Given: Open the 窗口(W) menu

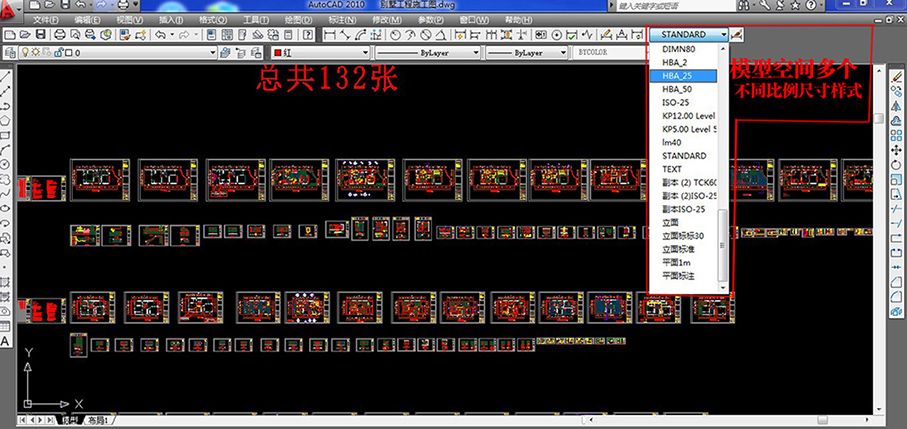Looking at the screenshot, I should point(474,20).
